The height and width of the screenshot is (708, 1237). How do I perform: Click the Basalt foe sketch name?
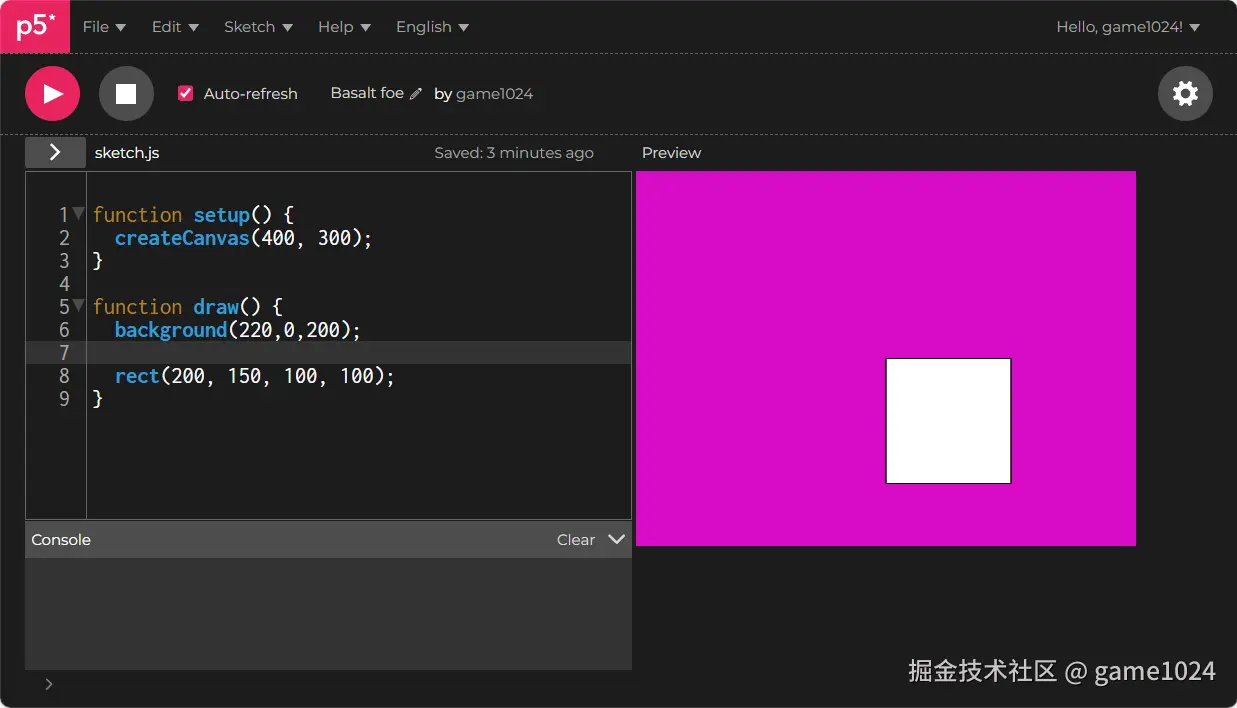point(367,93)
